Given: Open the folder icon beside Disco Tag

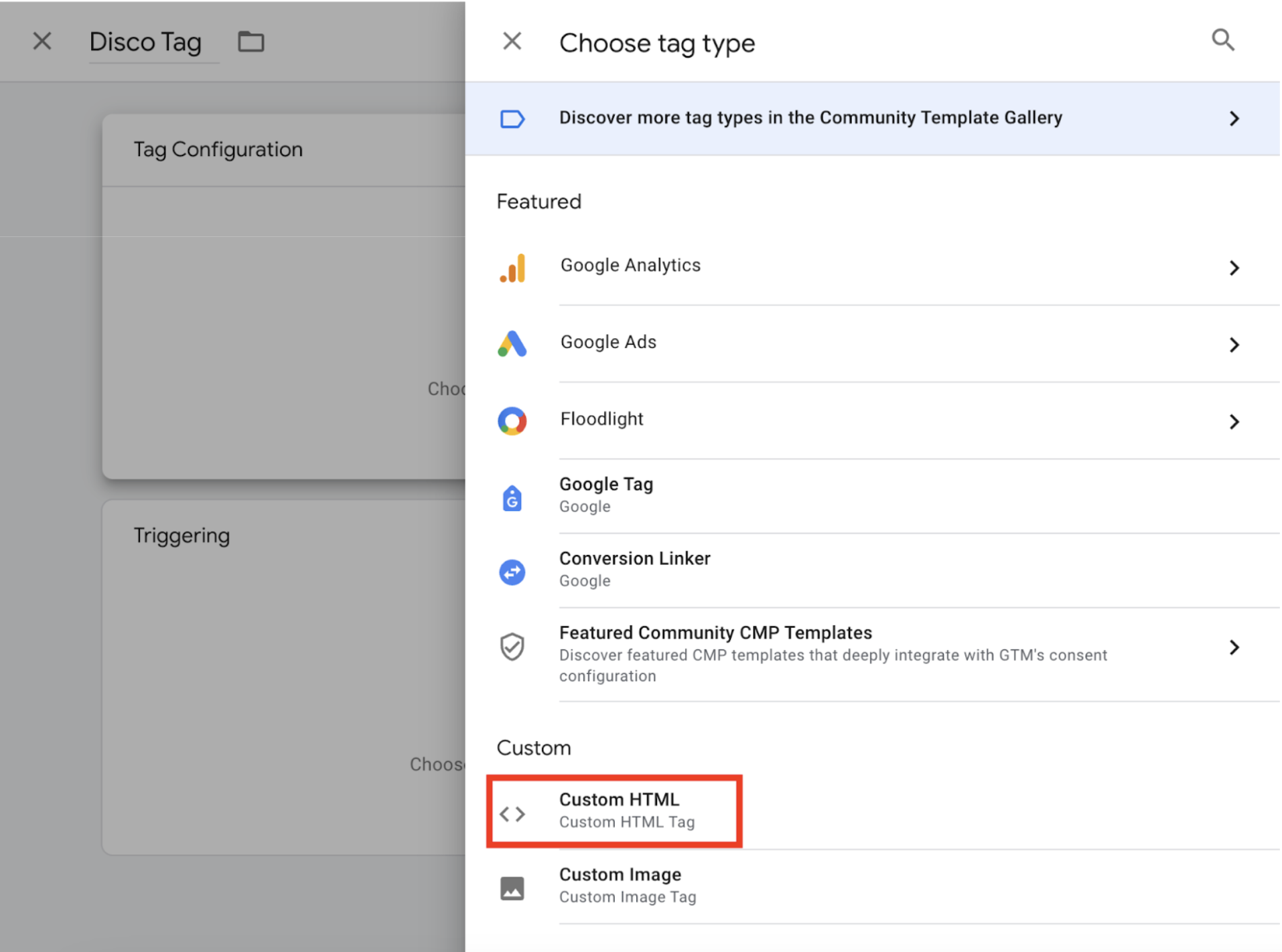Looking at the screenshot, I should click(251, 42).
